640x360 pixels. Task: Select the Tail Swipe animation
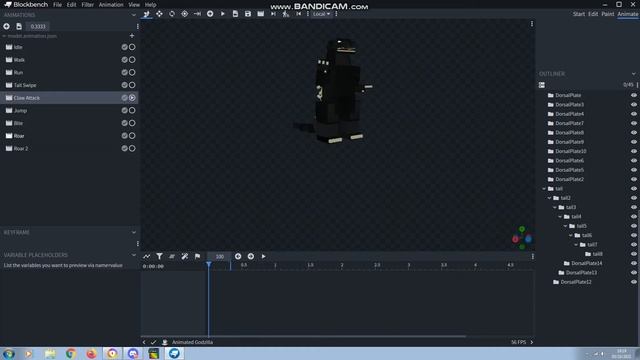pyautogui.click(x=69, y=85)
